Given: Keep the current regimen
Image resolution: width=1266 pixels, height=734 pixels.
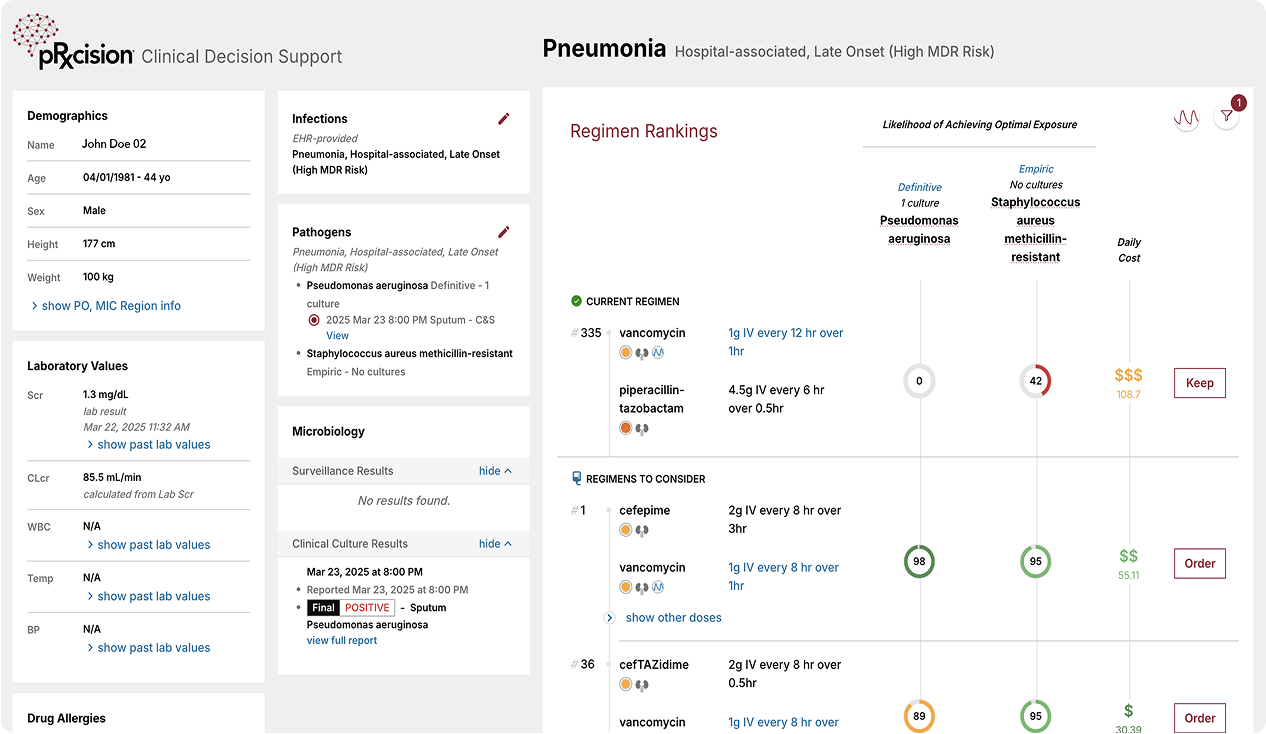Looking at the screenshot, I should click(x=1199, y=383).
